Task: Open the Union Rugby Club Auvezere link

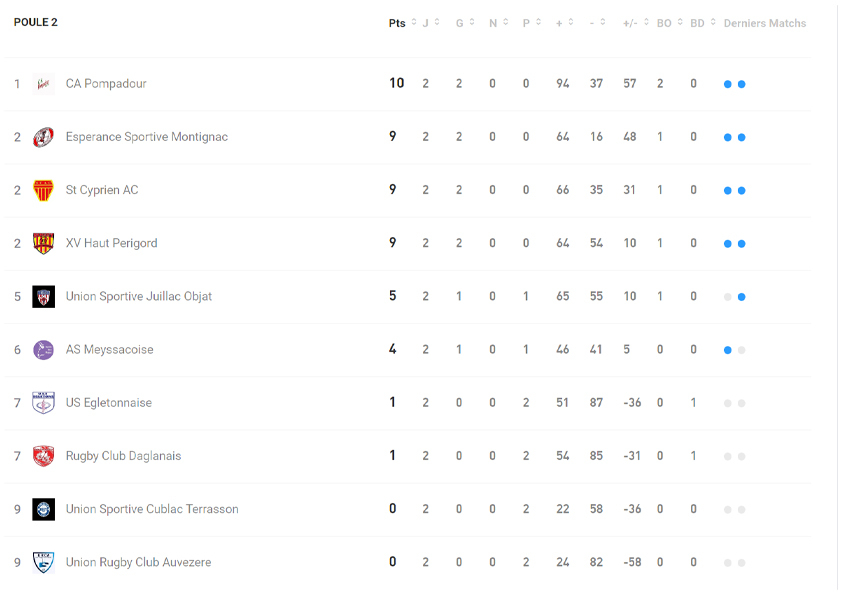Action: pyautogui.click(x=138, y=562)
